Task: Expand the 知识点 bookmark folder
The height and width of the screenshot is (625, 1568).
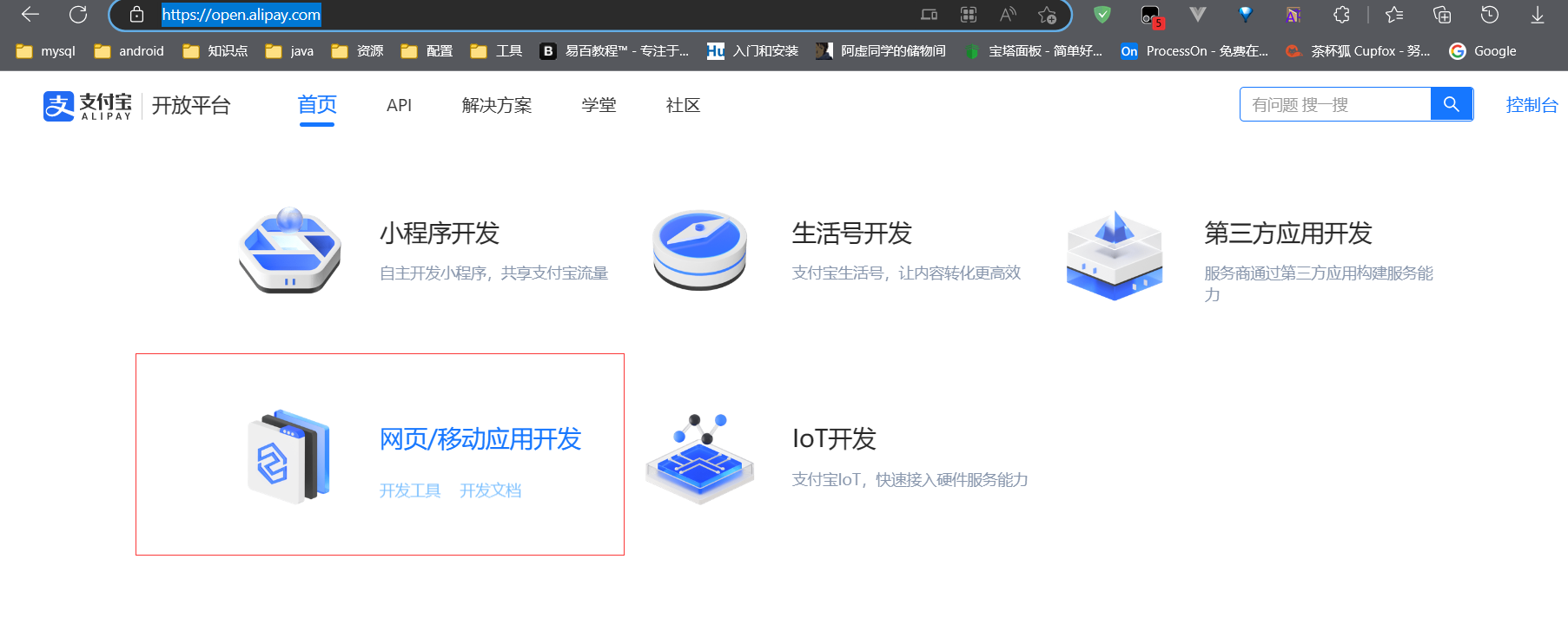Action: click(215, 51)
